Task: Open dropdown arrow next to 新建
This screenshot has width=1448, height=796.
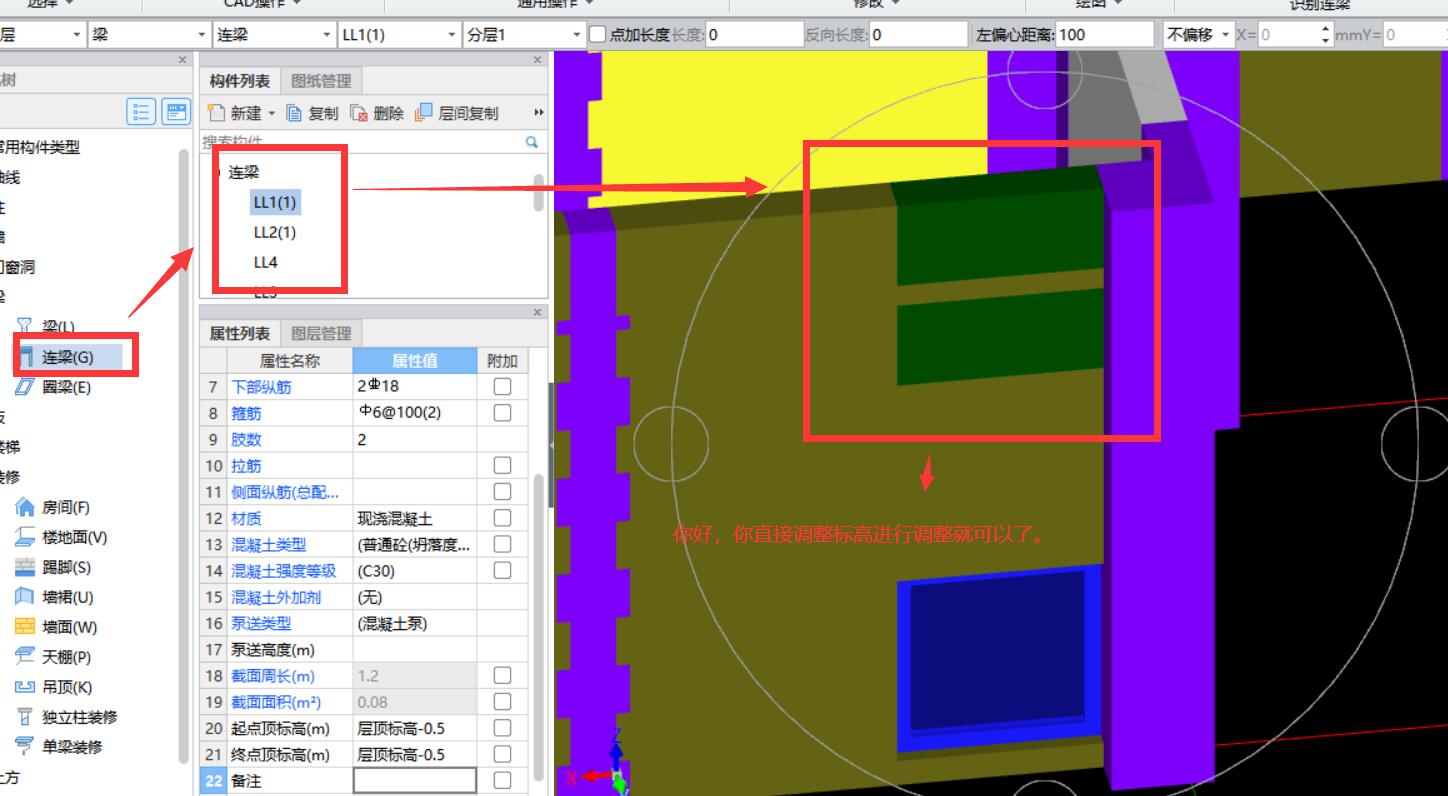Action: [x=272, y=114]
